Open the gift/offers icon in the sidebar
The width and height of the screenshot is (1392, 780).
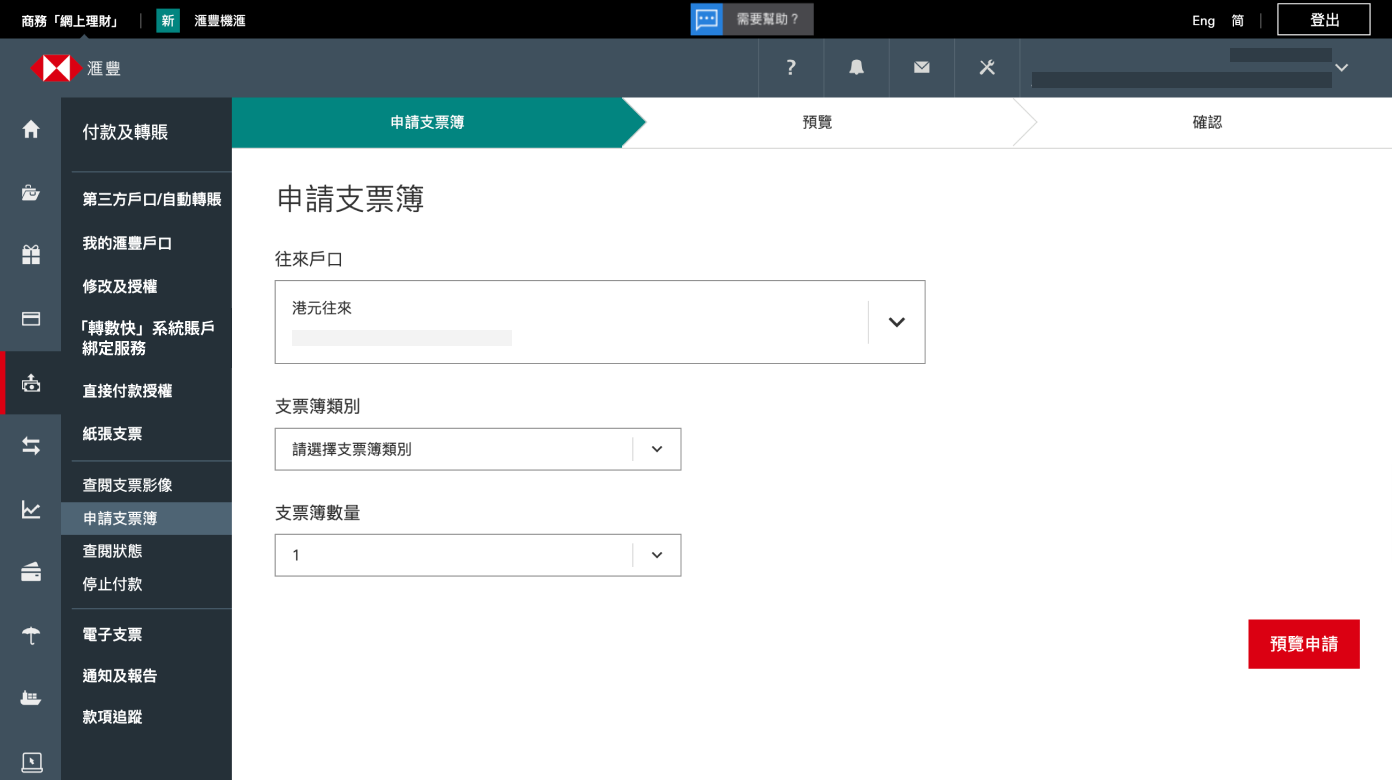click(x=31, y=254)
